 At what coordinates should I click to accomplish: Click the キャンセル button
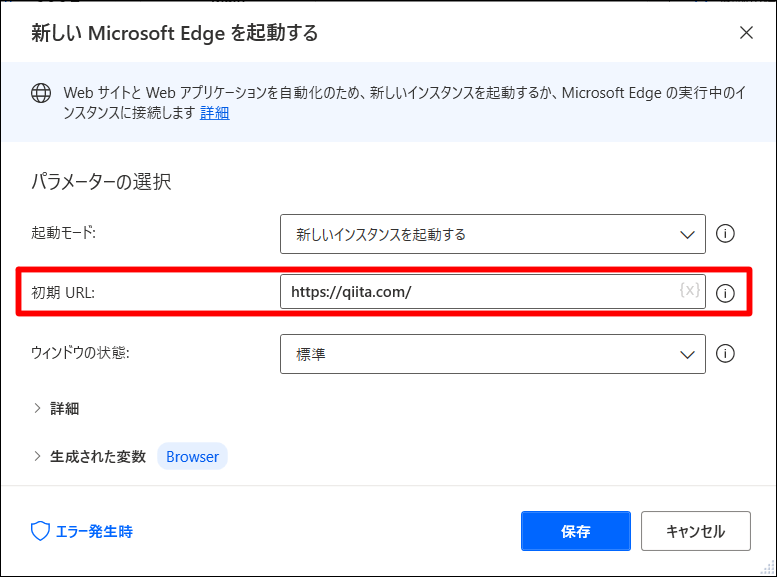coord(696,531)
